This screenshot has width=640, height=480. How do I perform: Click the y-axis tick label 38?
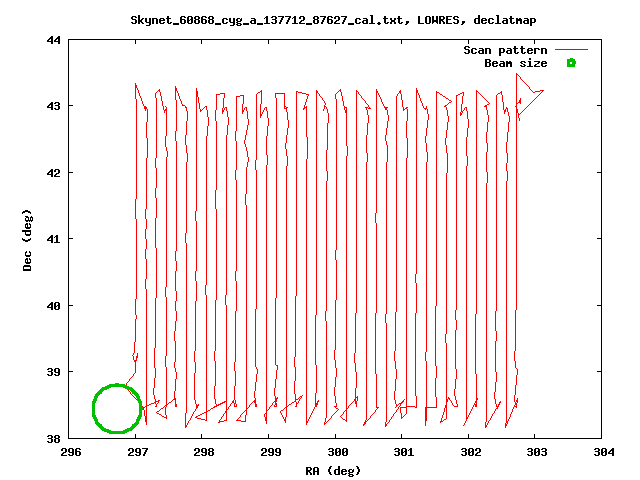[x=54, y=439]
